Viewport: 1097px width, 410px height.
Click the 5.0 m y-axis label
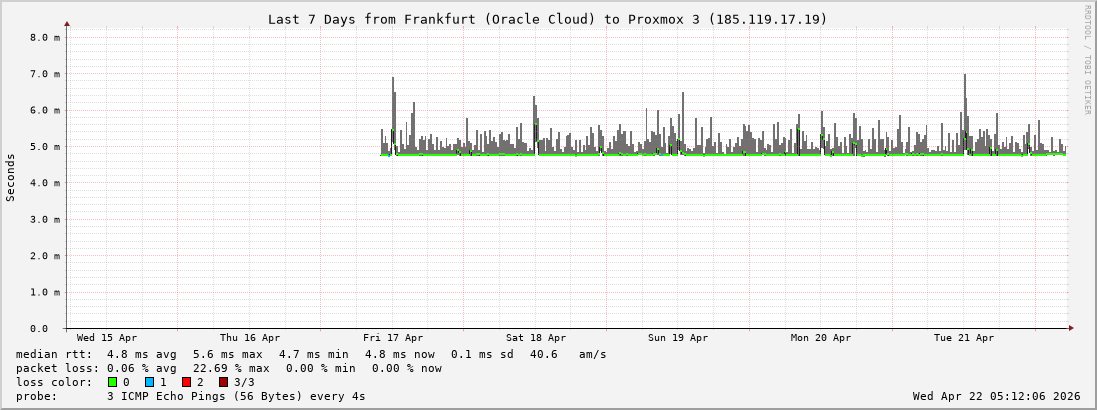(x=45, y=147)
